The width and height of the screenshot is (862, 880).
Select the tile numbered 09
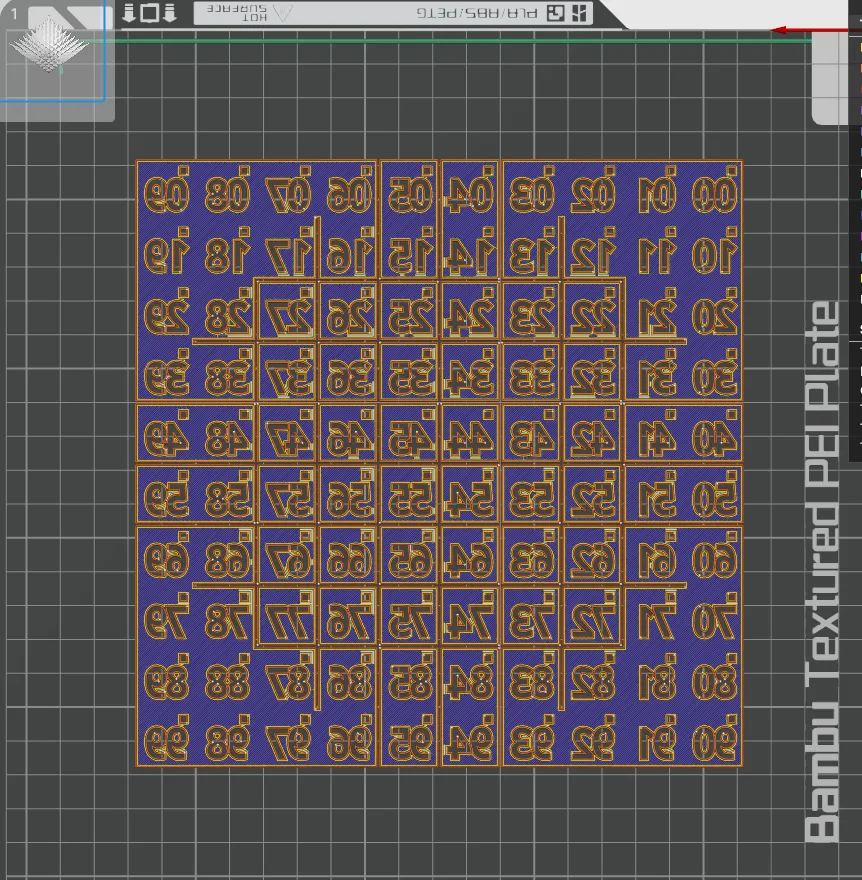click(x=167, y=191)
